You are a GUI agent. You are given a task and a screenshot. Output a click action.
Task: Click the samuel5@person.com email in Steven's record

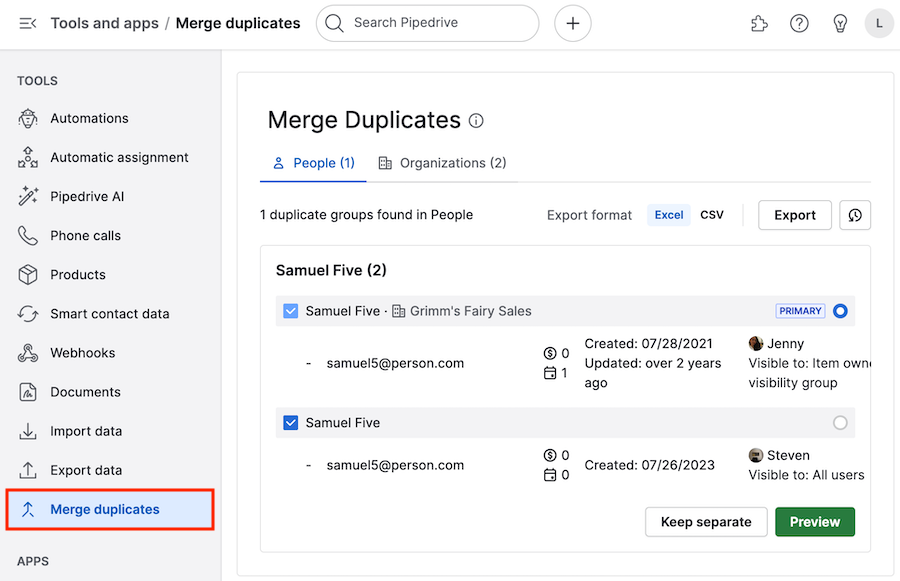pyautogui.click(x=395, y=465)
